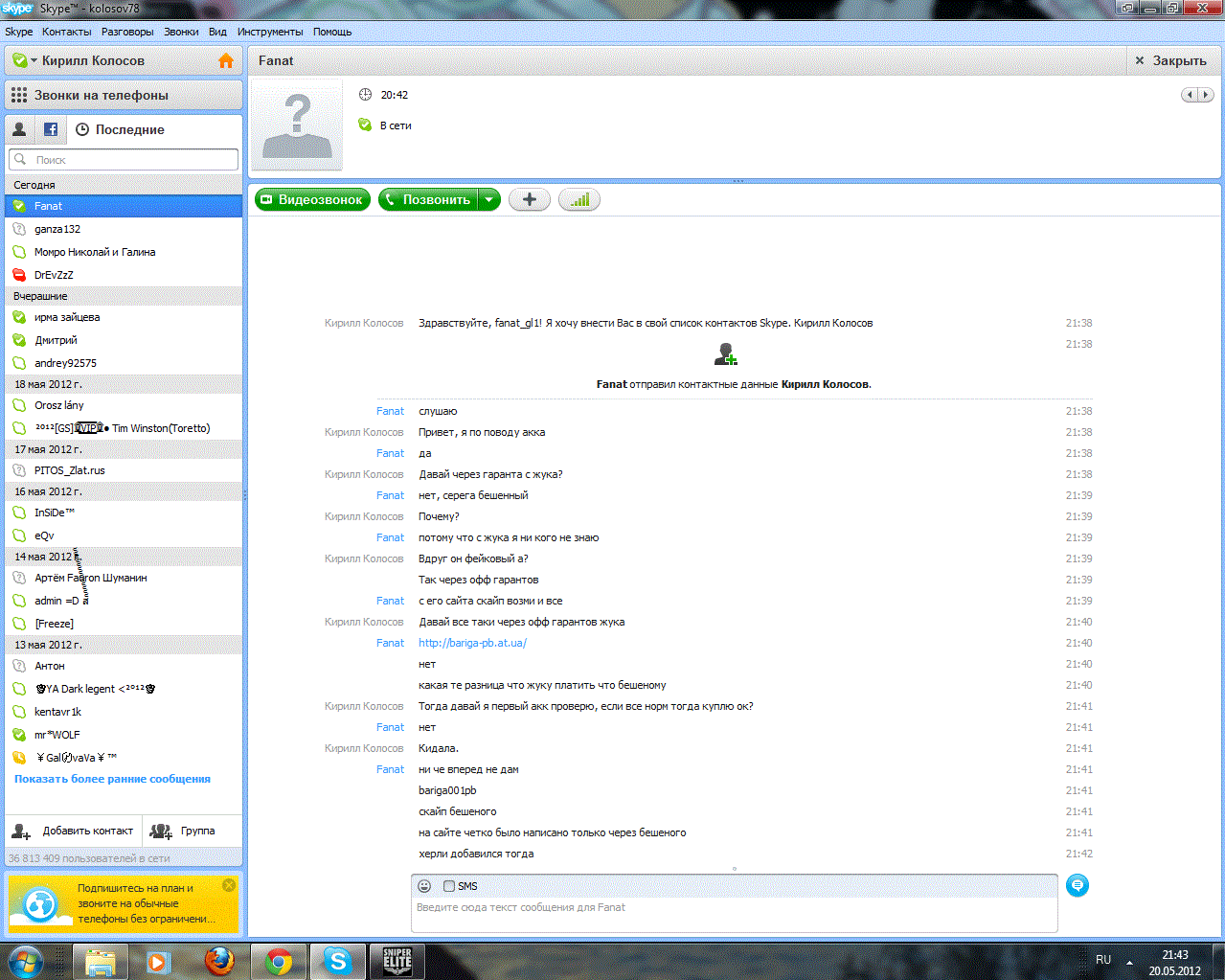Click the contact request icon in chat
Screen dimensions: 1225x980
point(726,354)
